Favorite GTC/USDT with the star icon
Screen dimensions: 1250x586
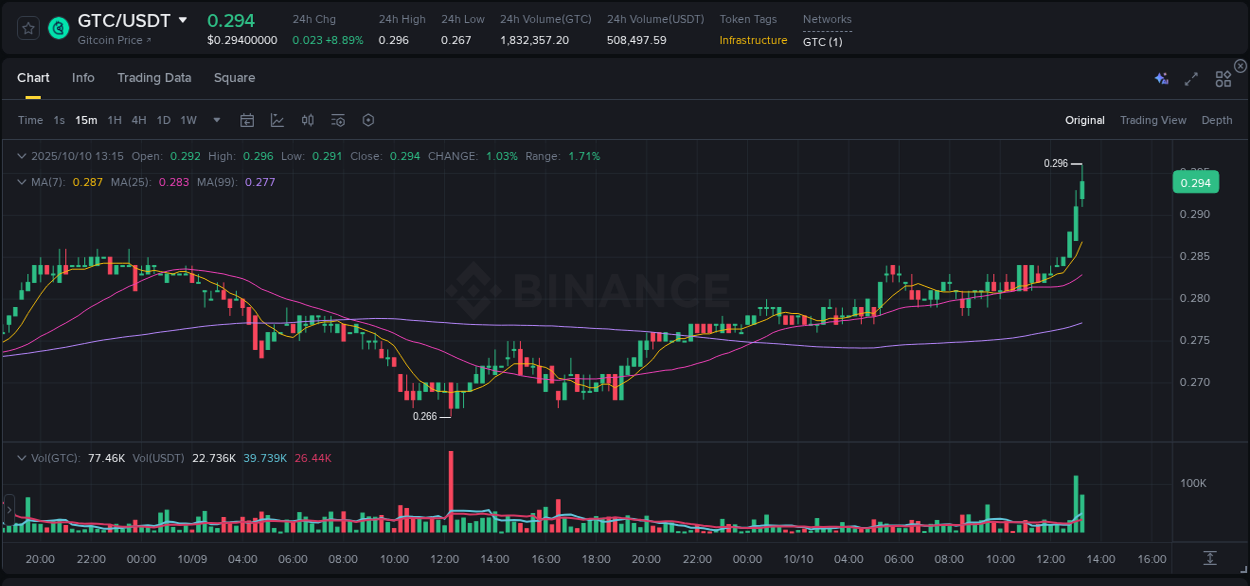pos(27,28)
